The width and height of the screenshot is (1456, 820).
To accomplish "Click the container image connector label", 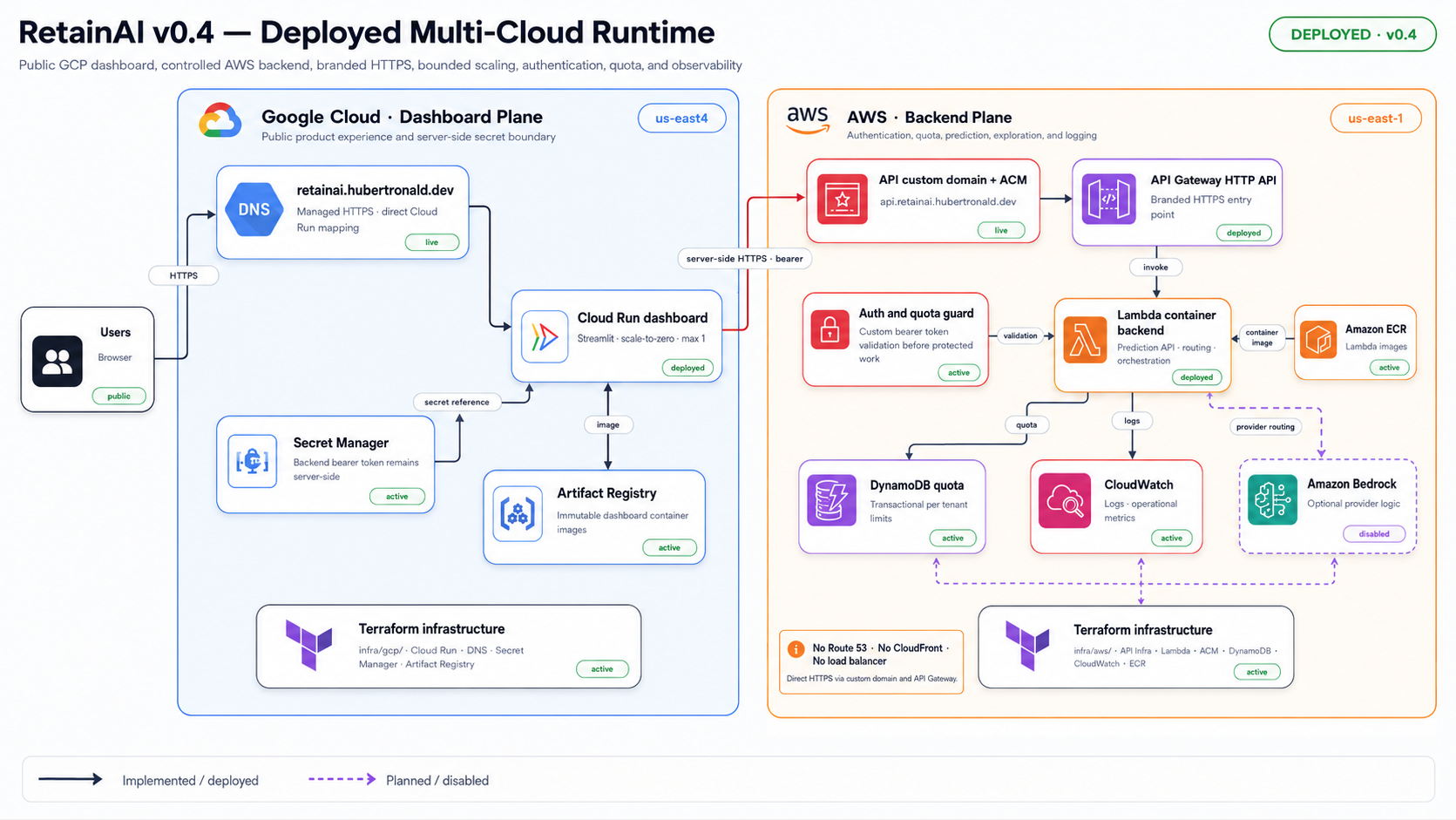I will click(1262, 337).
